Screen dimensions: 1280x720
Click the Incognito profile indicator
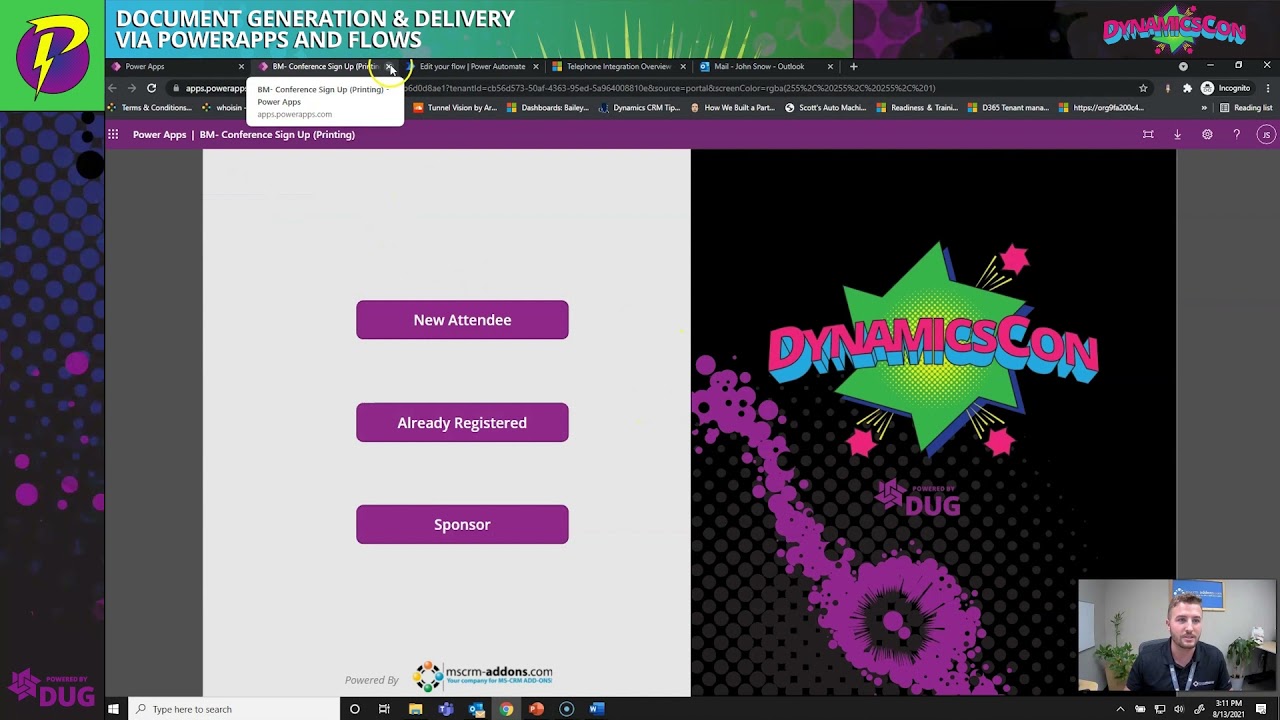pyautogui.click(x=1226, y=88)
